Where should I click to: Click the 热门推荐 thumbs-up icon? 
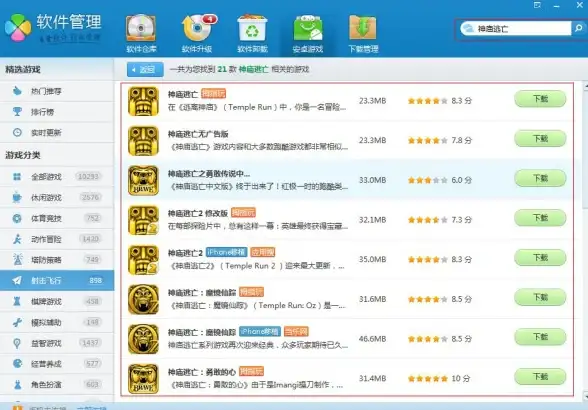(17, 91)
